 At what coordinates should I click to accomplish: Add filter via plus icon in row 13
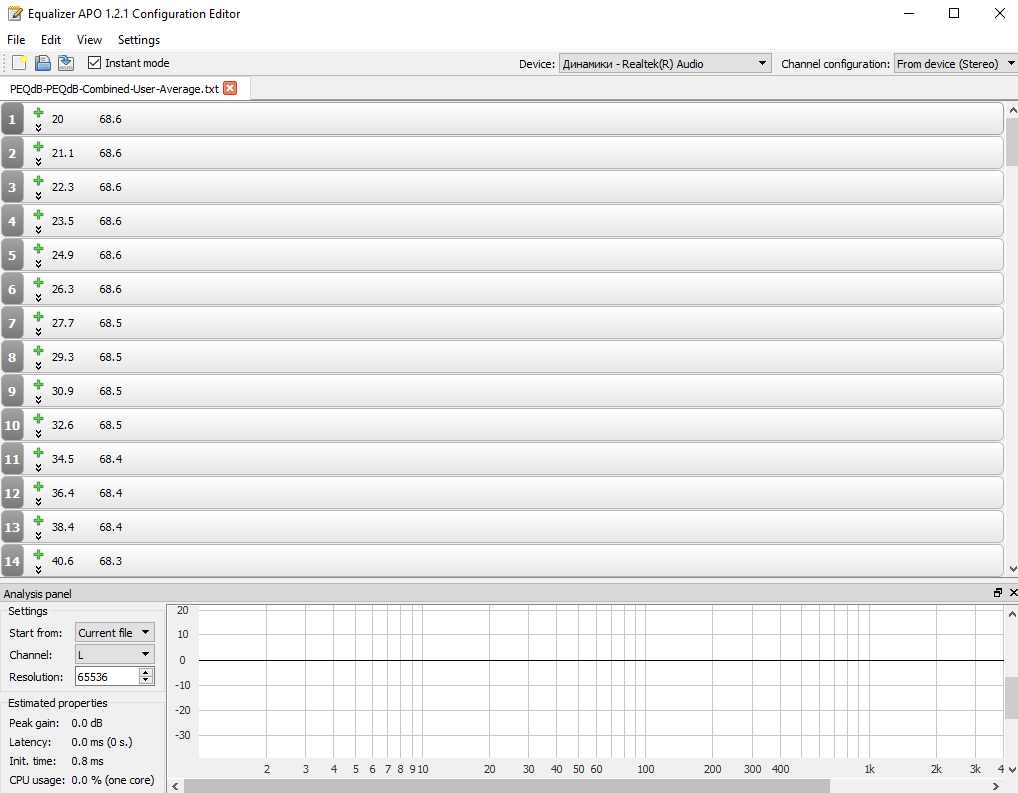(x=38, y=520)
